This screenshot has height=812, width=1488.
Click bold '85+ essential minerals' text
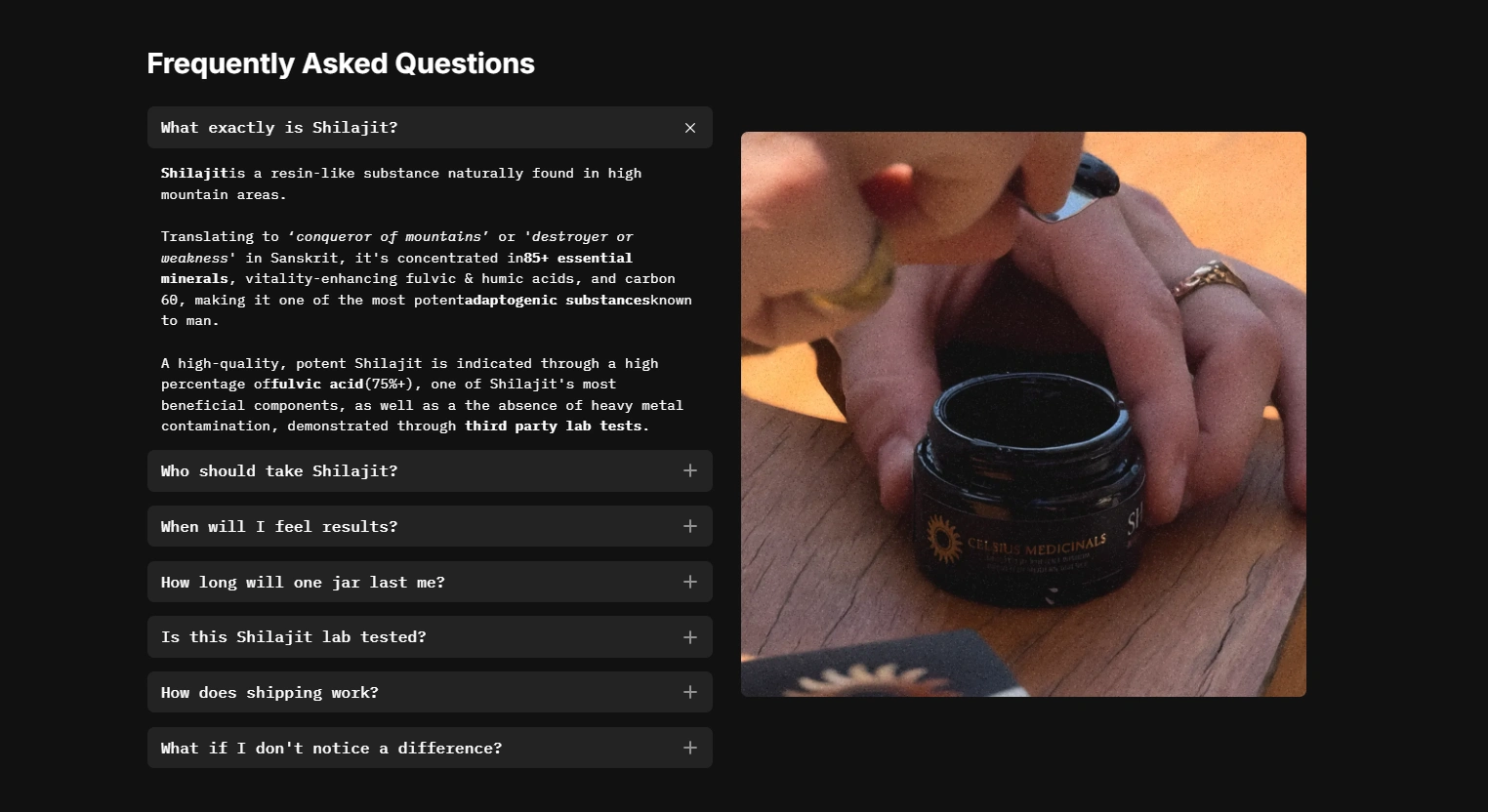pyautogui.click(x=396, y=268)
